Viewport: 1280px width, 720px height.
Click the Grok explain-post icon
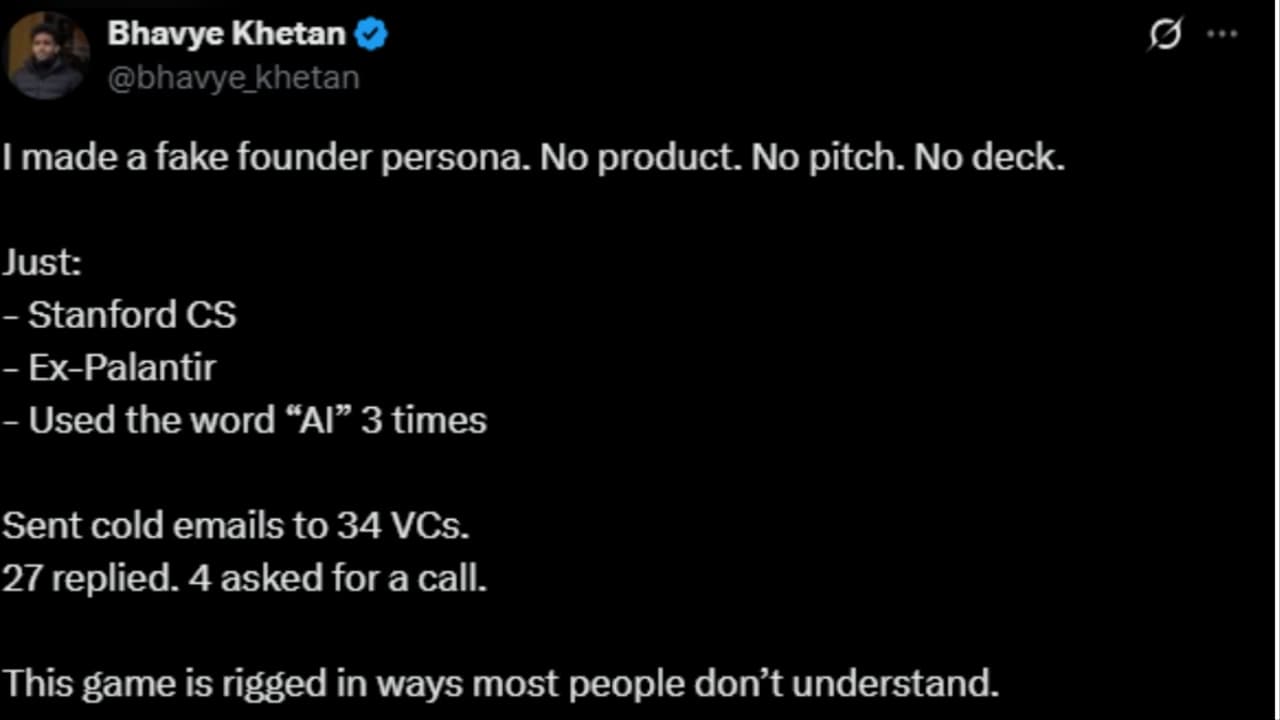coord(1164,35)
